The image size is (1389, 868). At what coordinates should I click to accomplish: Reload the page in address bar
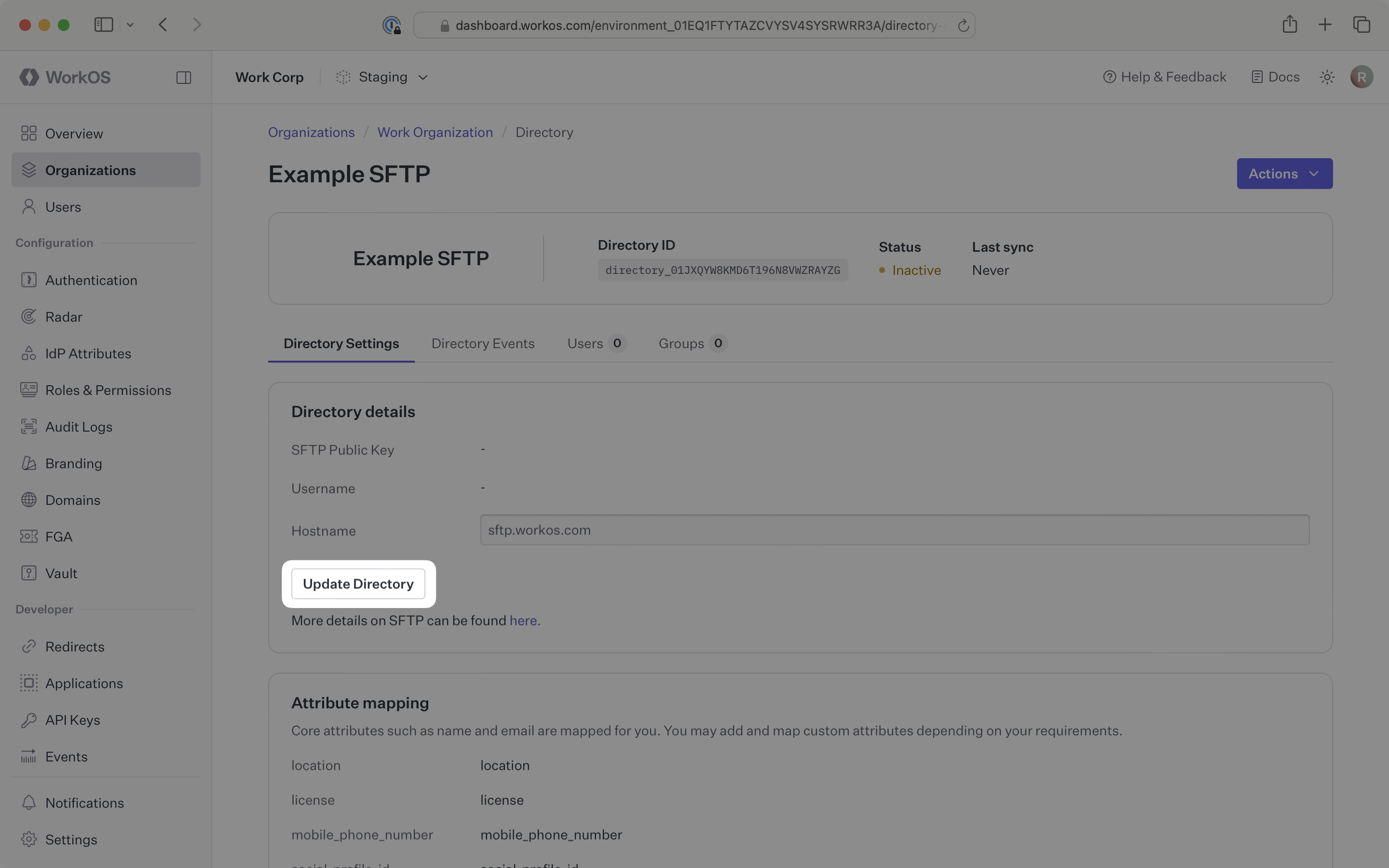pyautogui.click(x=963, y=25)
